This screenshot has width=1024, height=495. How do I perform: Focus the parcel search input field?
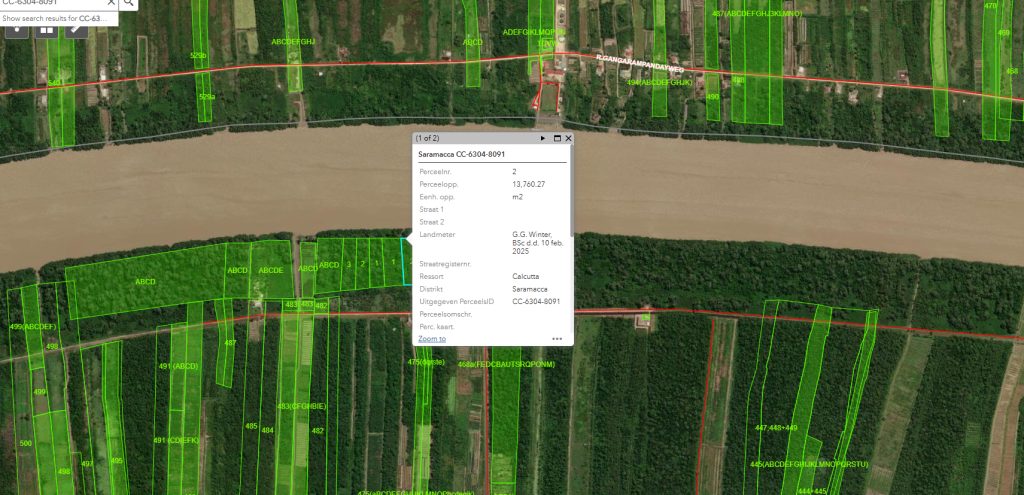tap(50, 3)
